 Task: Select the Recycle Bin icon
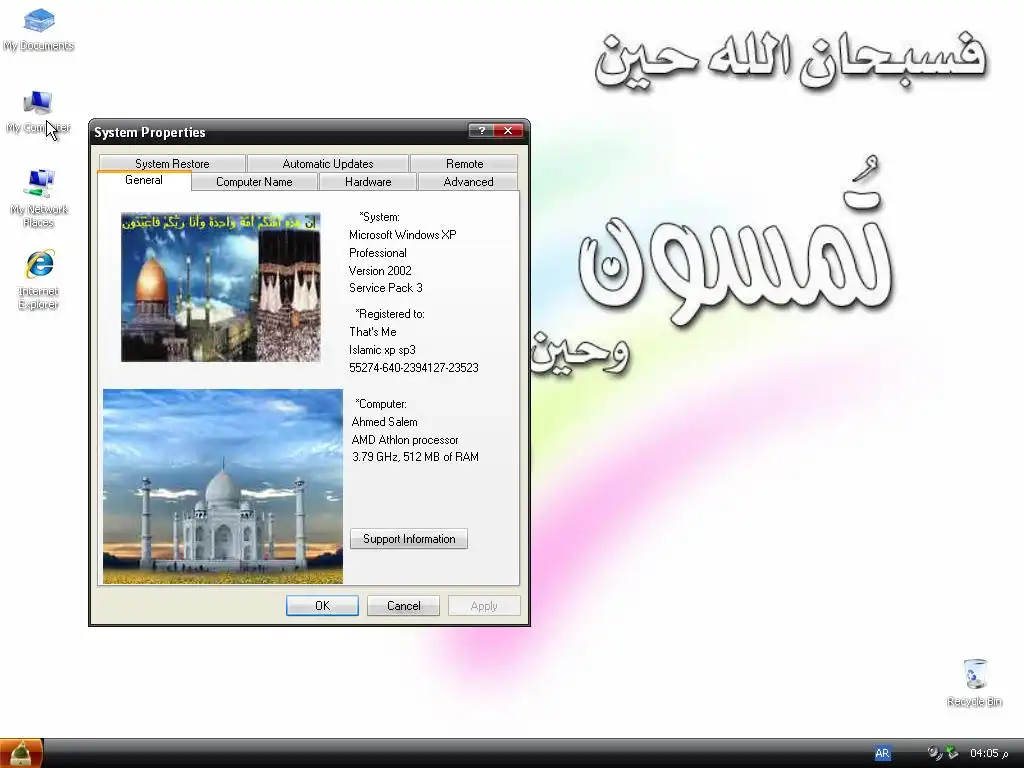point(974,683)
